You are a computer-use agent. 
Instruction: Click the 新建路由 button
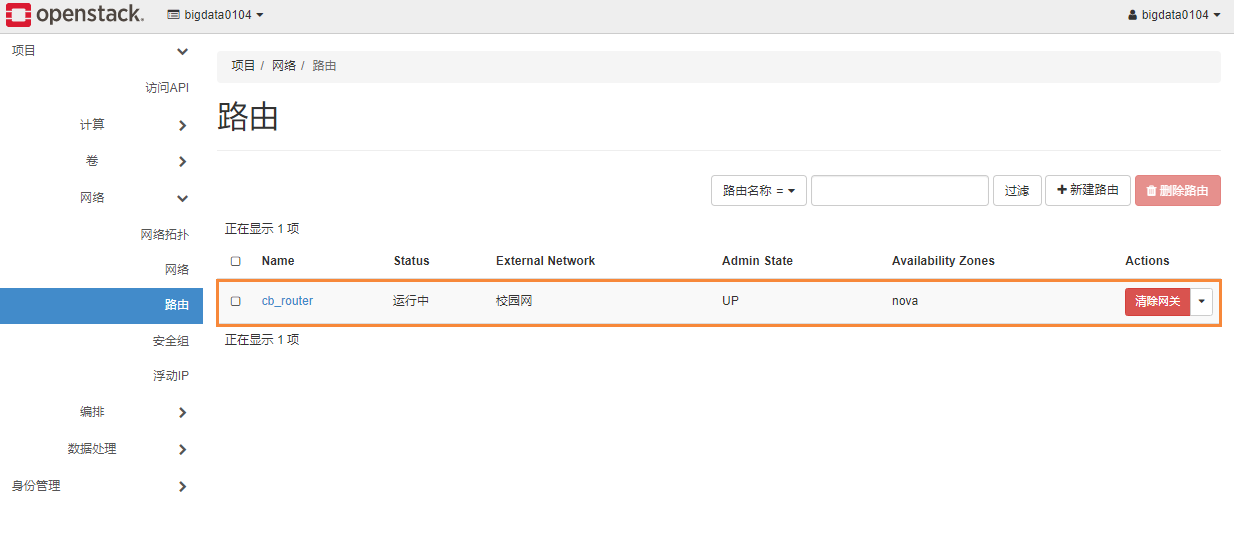coord(1088,191)
